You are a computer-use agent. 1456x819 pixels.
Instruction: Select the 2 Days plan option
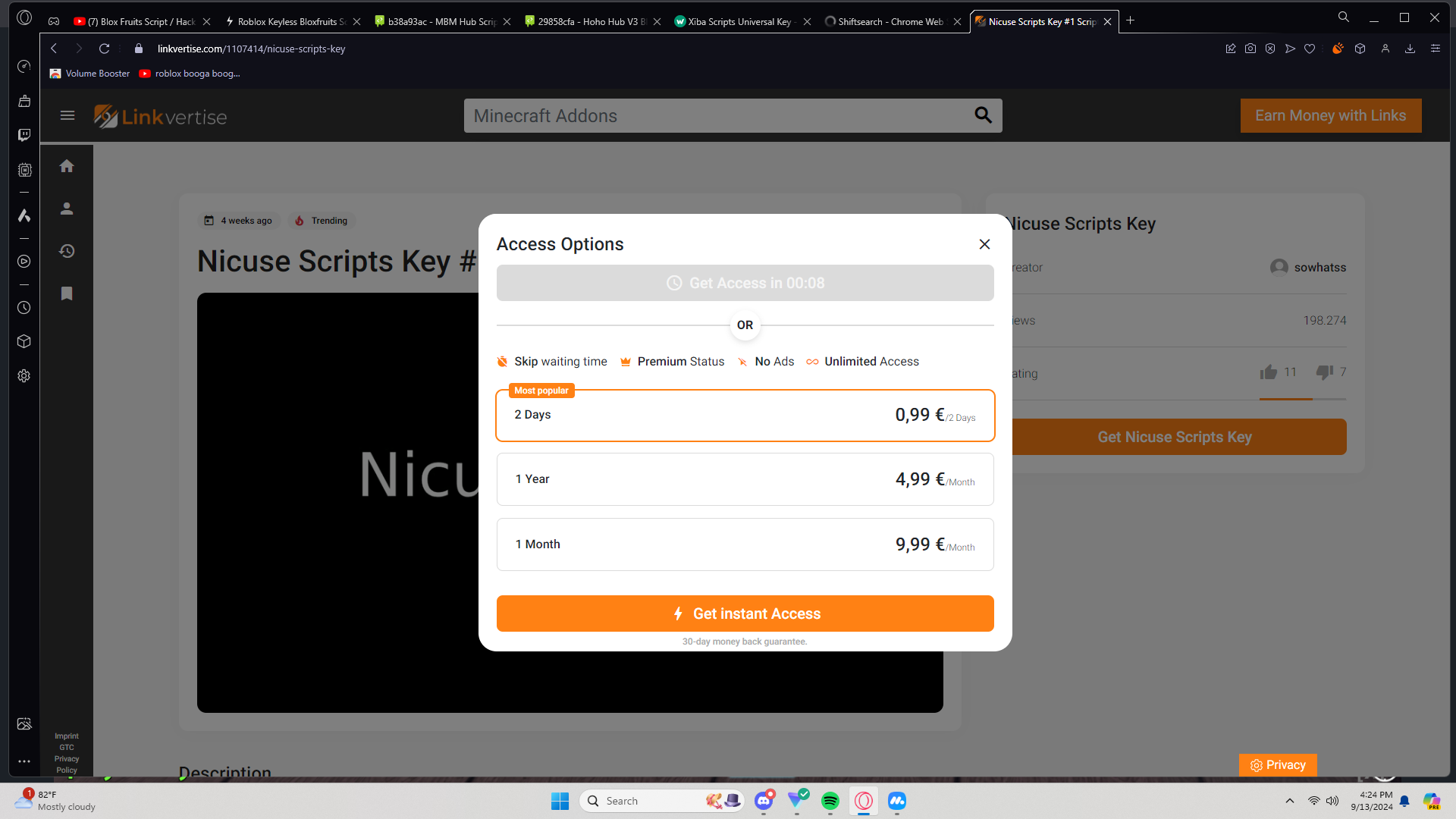pos(745,416)
